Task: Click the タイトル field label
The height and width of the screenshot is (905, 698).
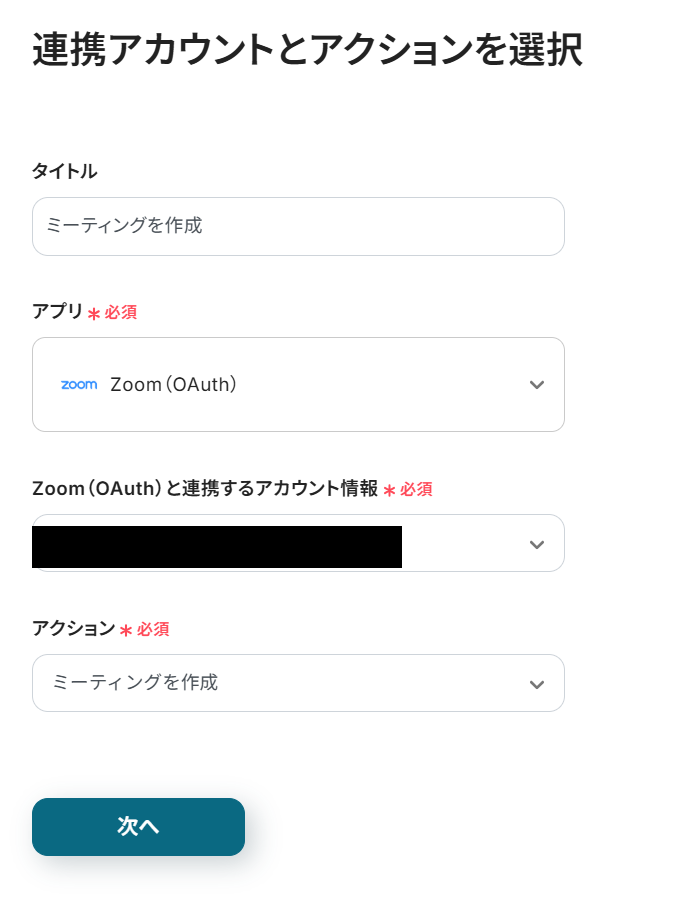Action: (x=65, y=171)
